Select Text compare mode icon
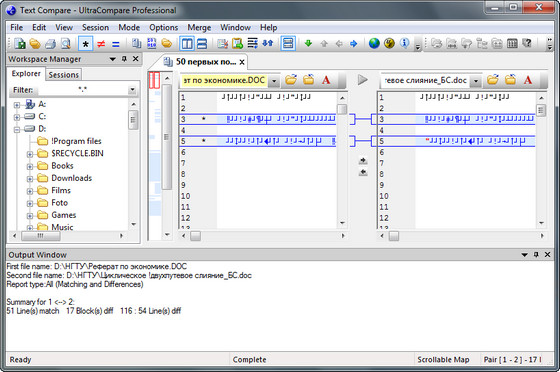Image resolution: width=560 pixels, height=372 pixels. click(x=136, y=44)
